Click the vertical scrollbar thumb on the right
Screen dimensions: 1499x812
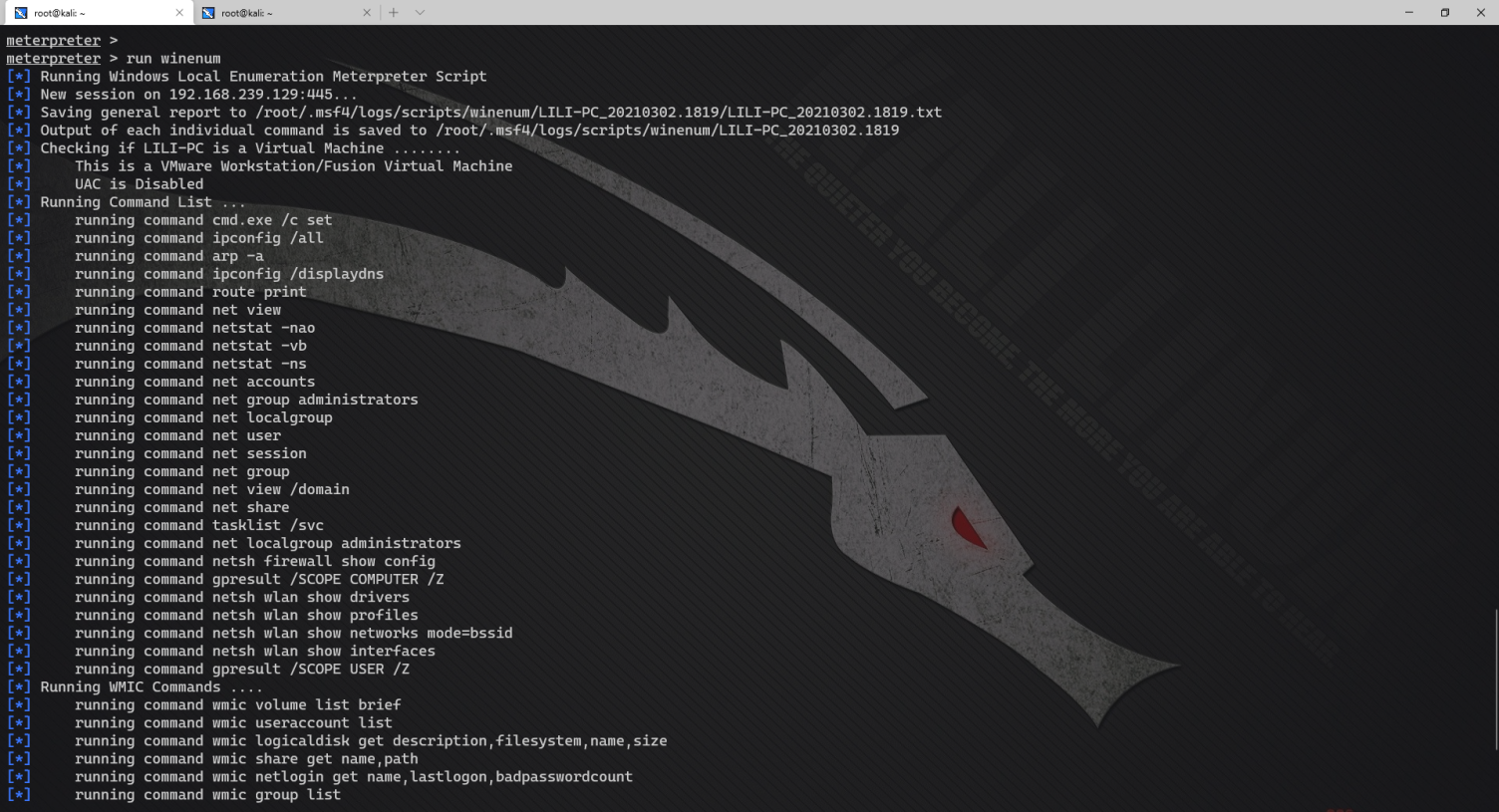click(x=1494, y=677)
